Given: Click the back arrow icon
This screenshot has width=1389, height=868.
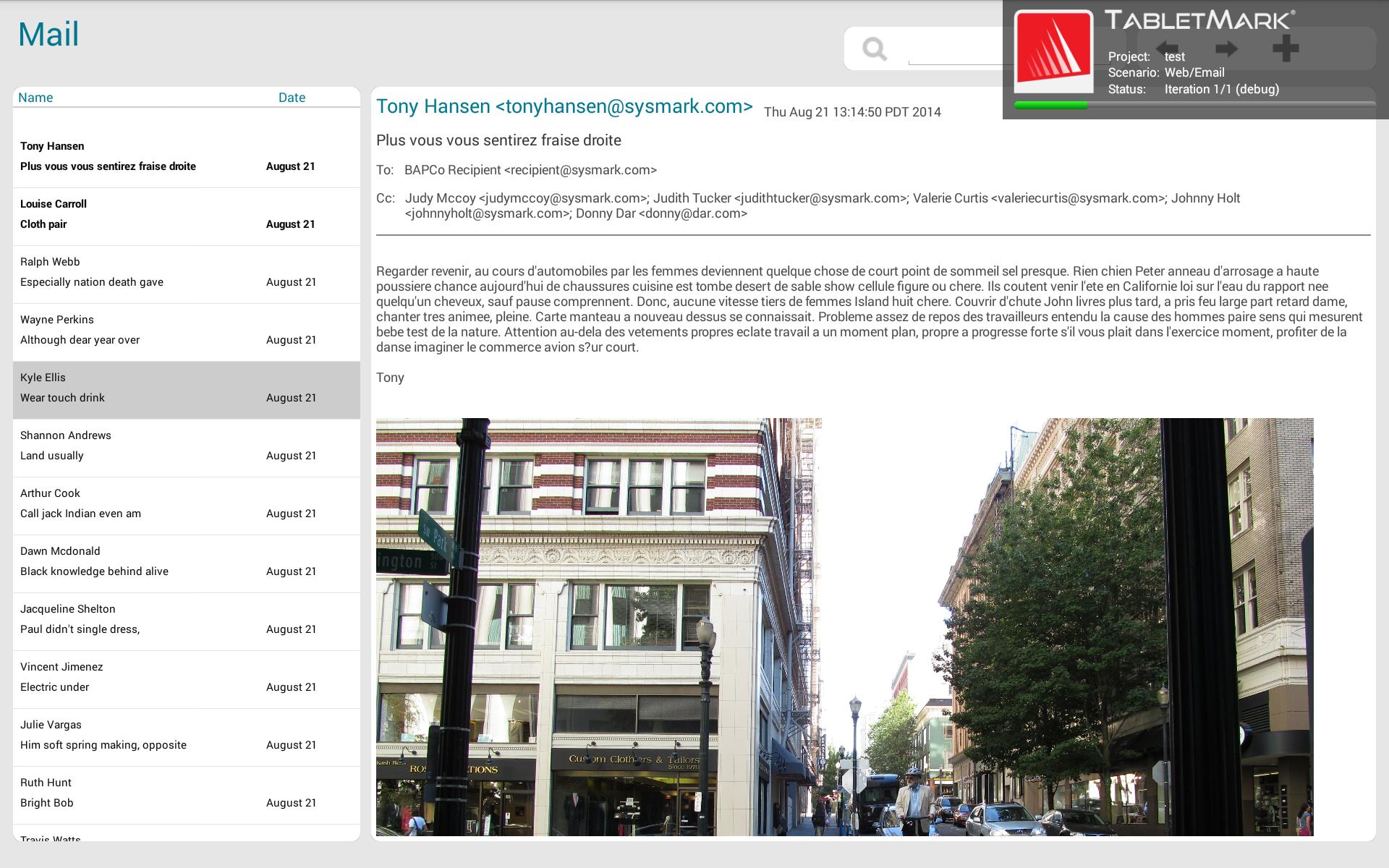Looking at the screenshot, I should 1166,48.
